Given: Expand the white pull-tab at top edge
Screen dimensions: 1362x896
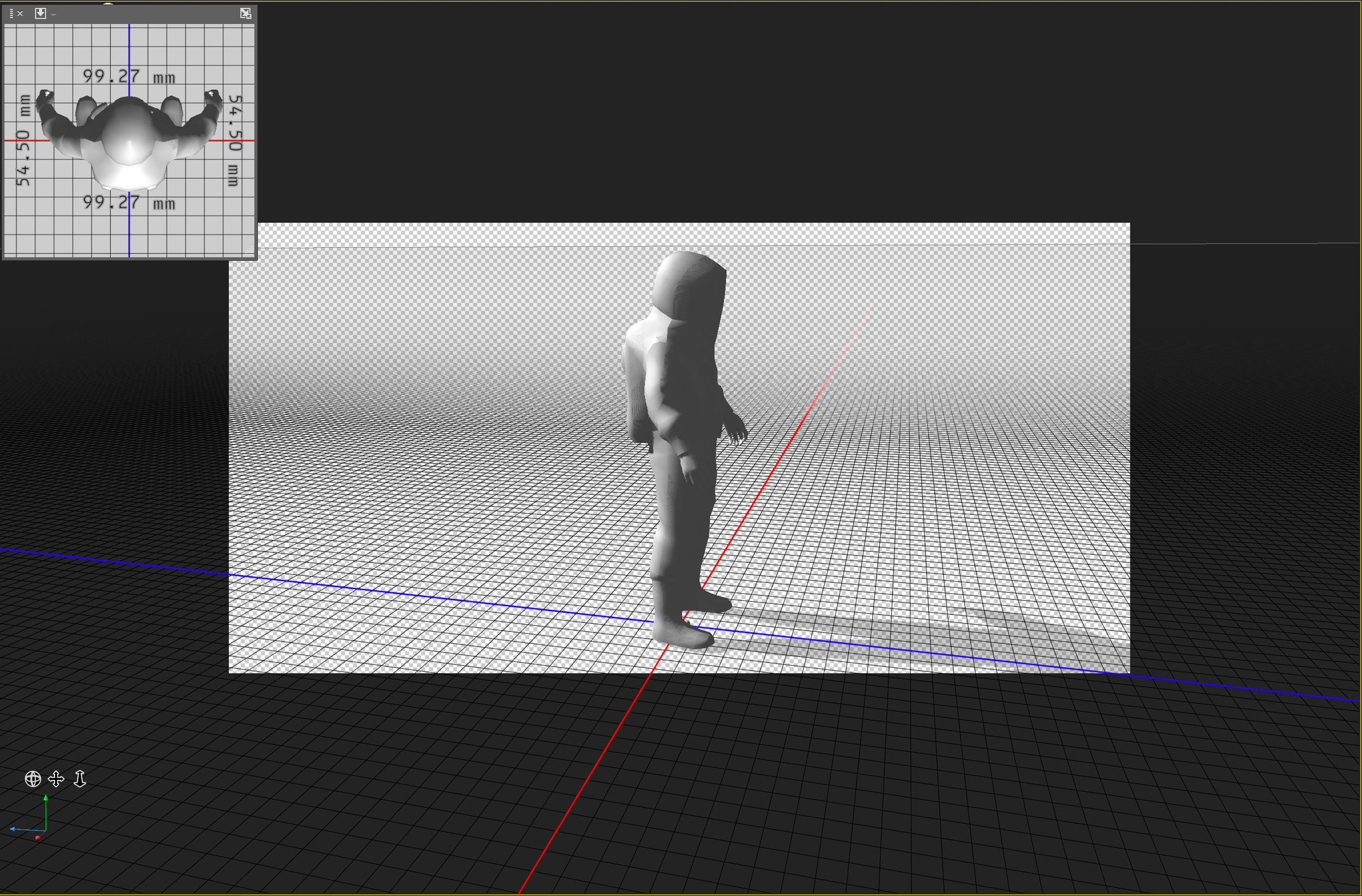Looking at the screenshot, I should 108,3.
